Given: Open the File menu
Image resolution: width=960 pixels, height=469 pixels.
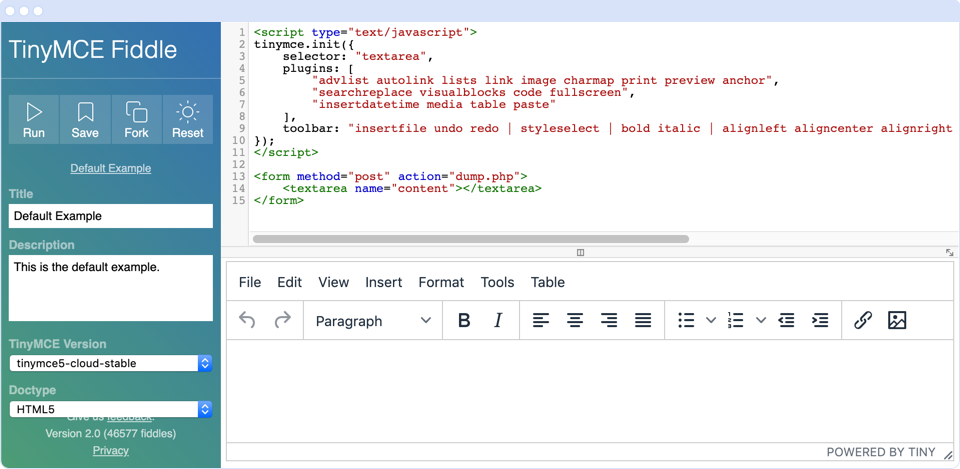Looking at the screenshot, I should pyautogui.click(x=250, y=282).
